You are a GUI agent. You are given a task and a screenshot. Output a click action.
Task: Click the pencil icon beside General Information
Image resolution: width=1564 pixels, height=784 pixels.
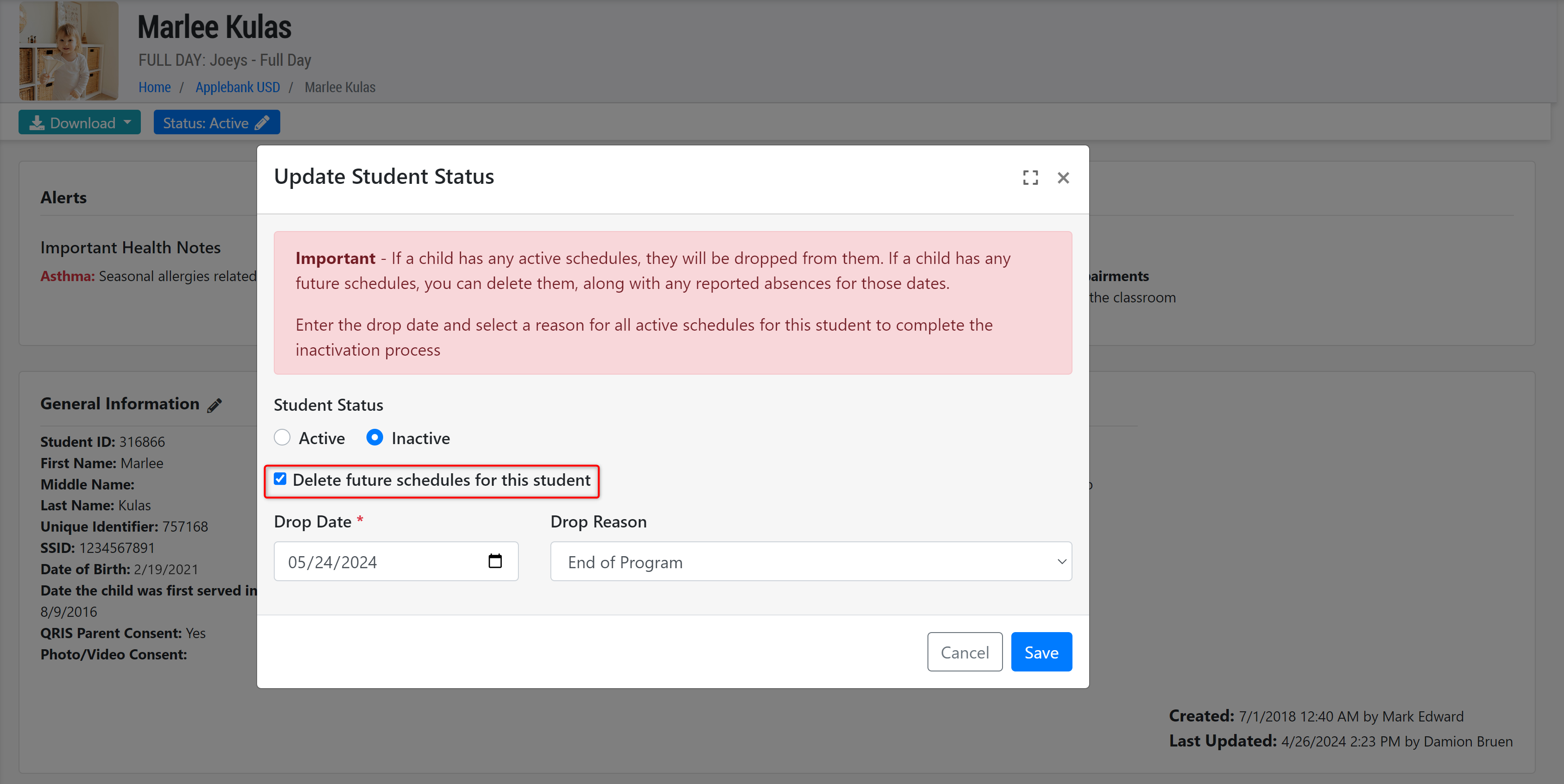tap(214, 405)
